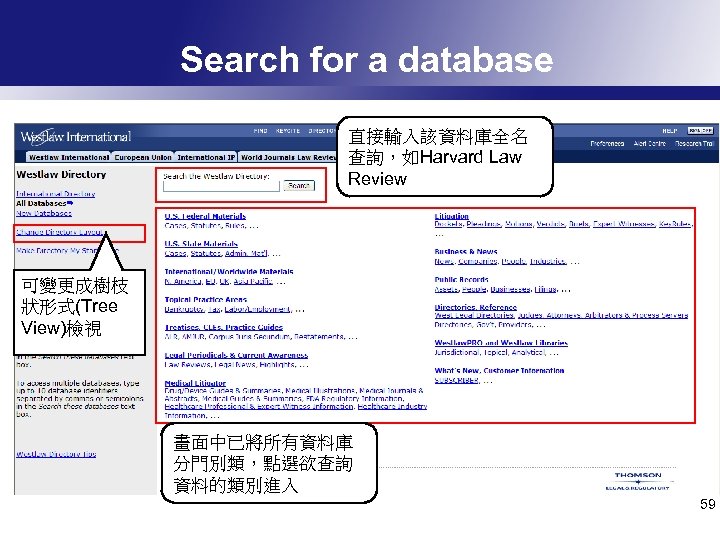Switch to the International IP tab
Screen dimensions: 720x540
(206, 157)
